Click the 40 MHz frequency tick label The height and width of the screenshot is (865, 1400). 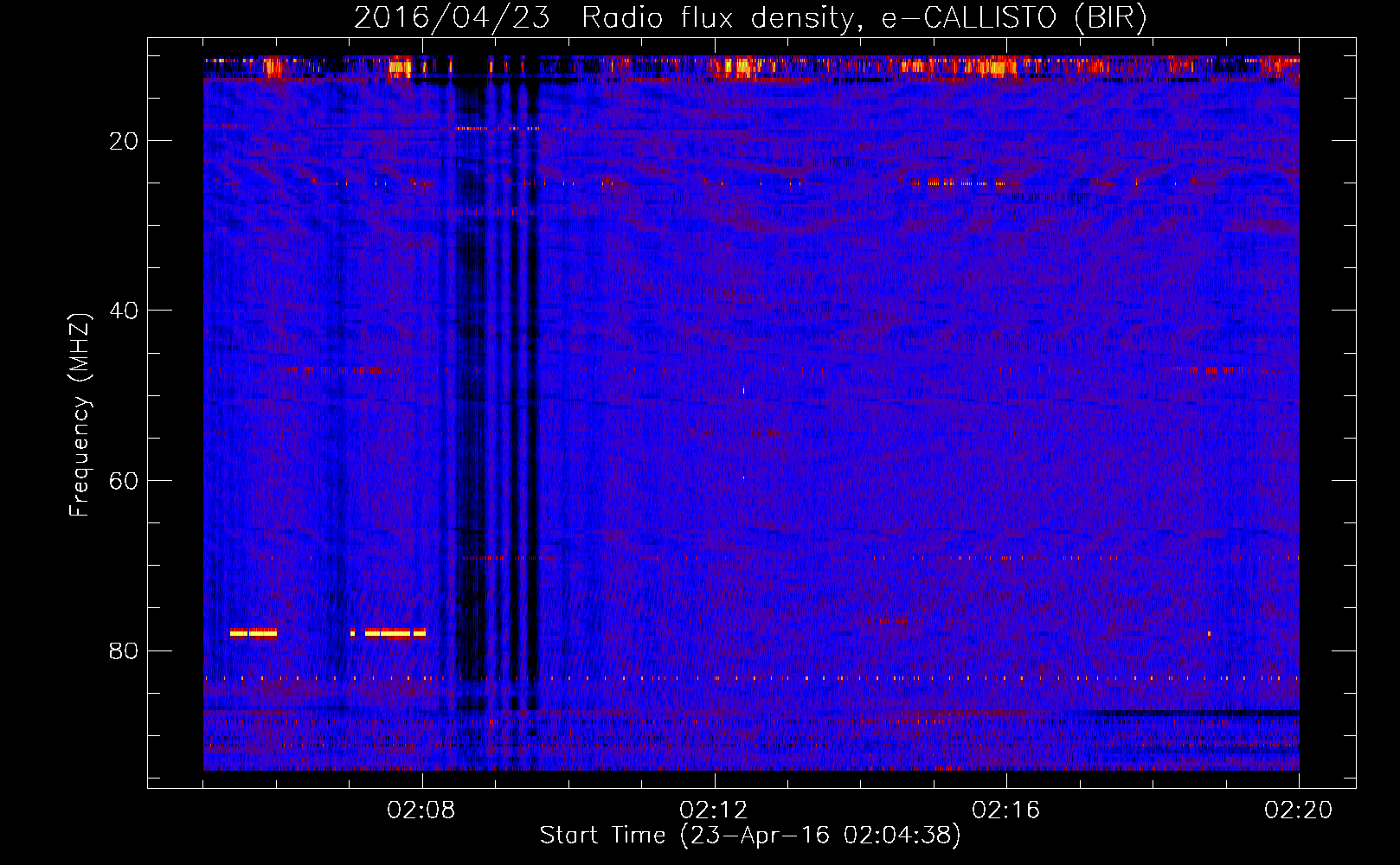pos(125,311)
